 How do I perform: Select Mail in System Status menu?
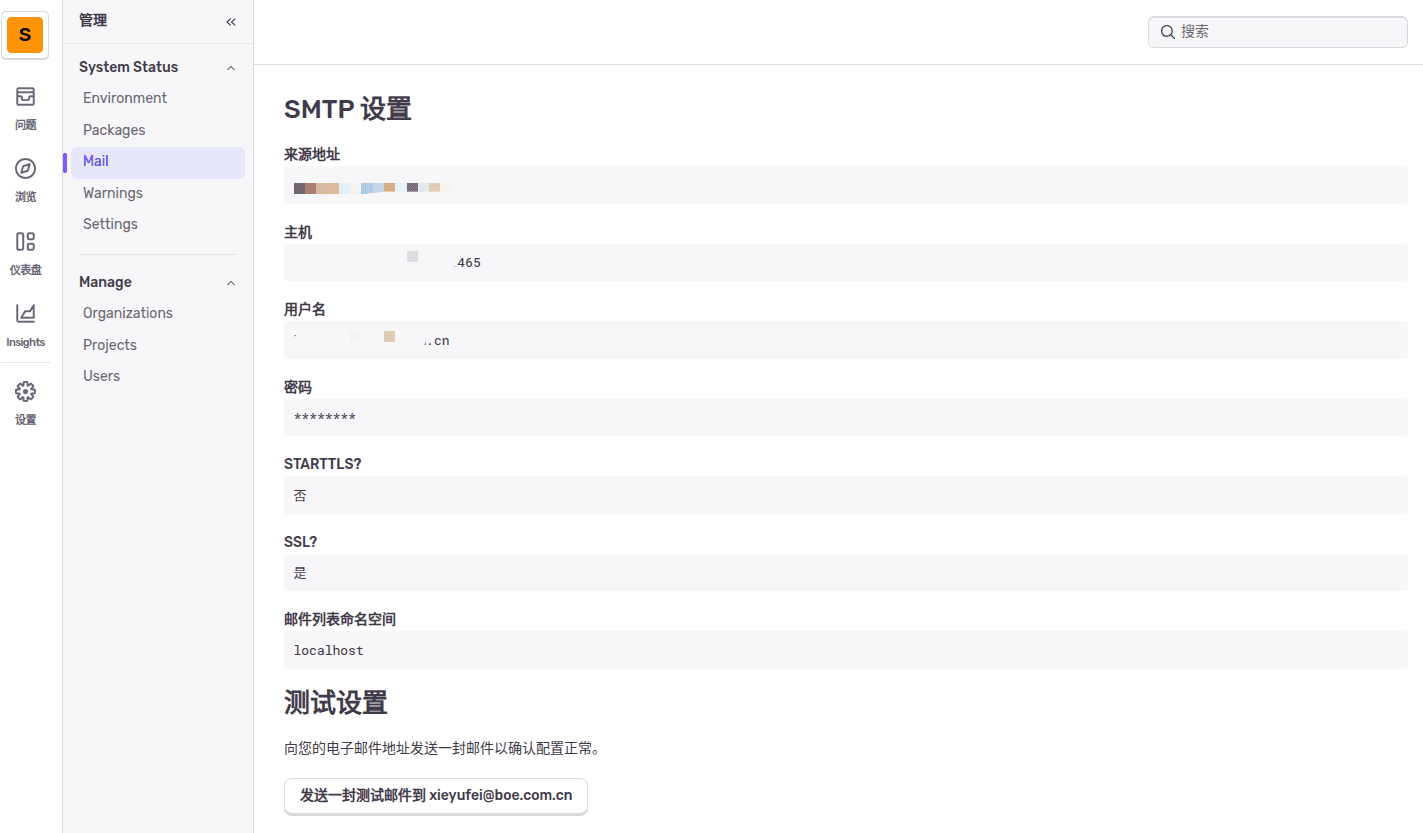95,161
